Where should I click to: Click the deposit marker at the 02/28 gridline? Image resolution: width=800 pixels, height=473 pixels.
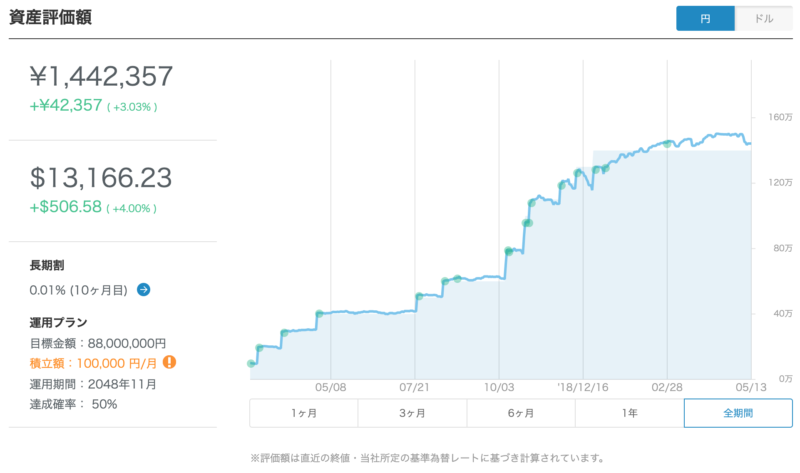(667, 144)
